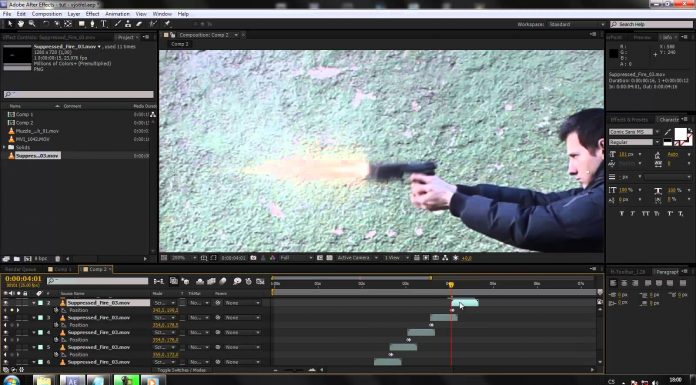Viewport: 696px width, 385px height.
Task: Collapse layer 4 properties triangle
Action: coord(34,333)
